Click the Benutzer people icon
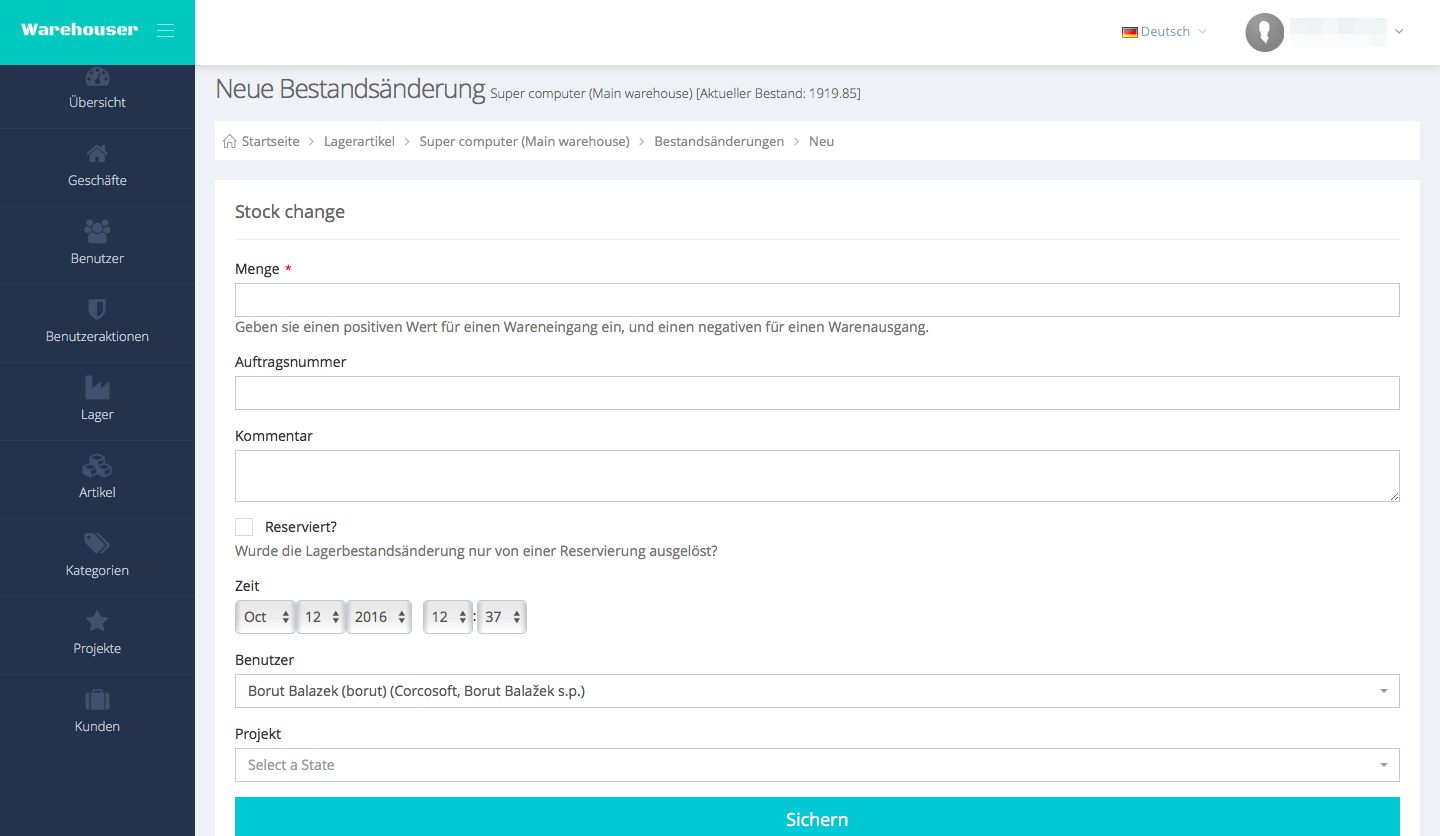 point(97,231)
